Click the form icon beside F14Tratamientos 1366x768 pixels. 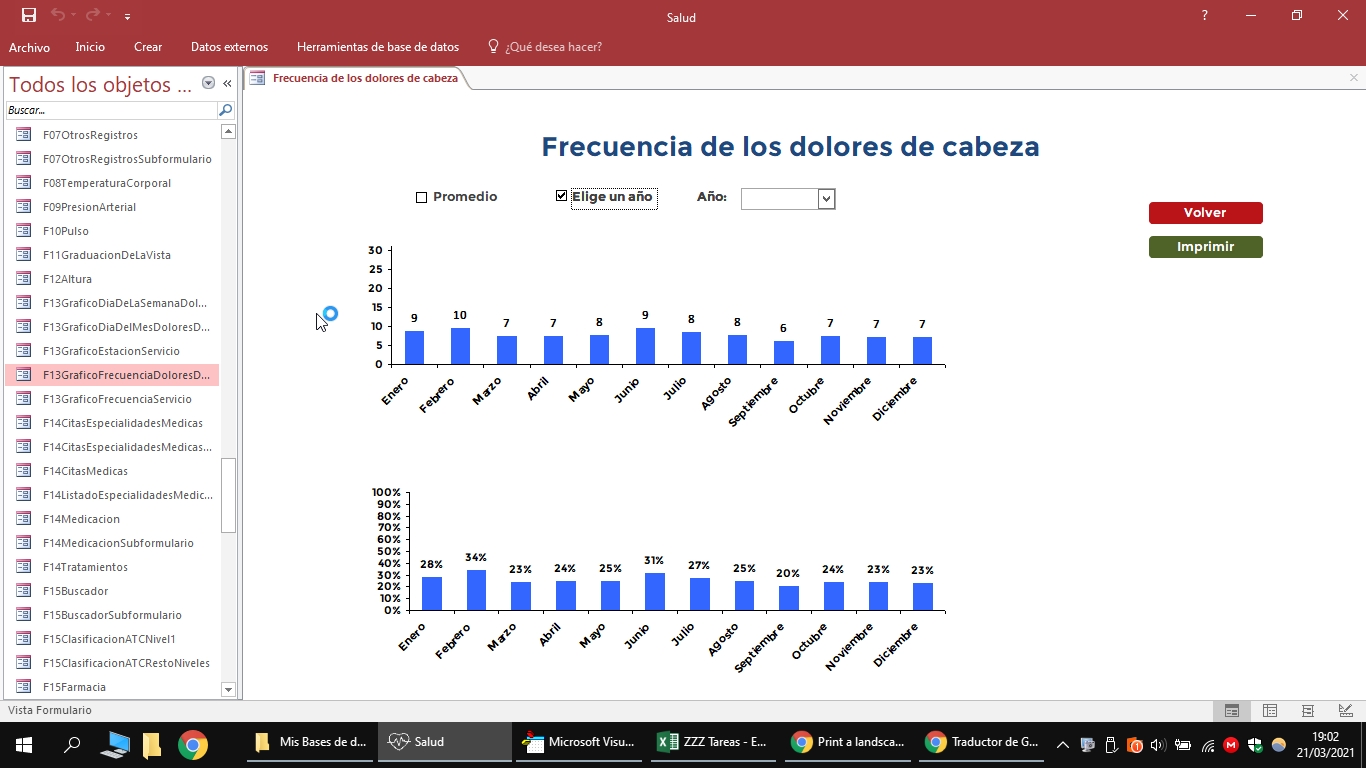pyautogui.click(x=23, y=567)
